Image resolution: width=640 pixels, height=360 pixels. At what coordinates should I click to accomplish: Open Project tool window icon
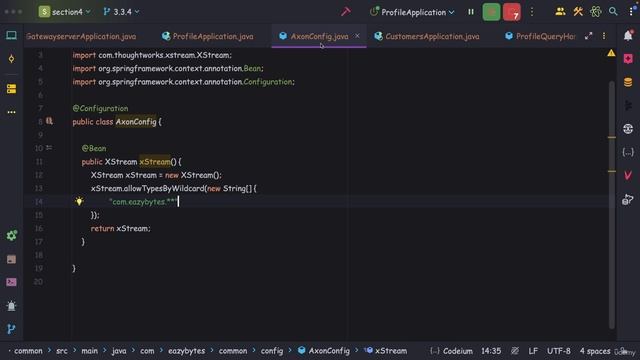(x=11, y=36)
